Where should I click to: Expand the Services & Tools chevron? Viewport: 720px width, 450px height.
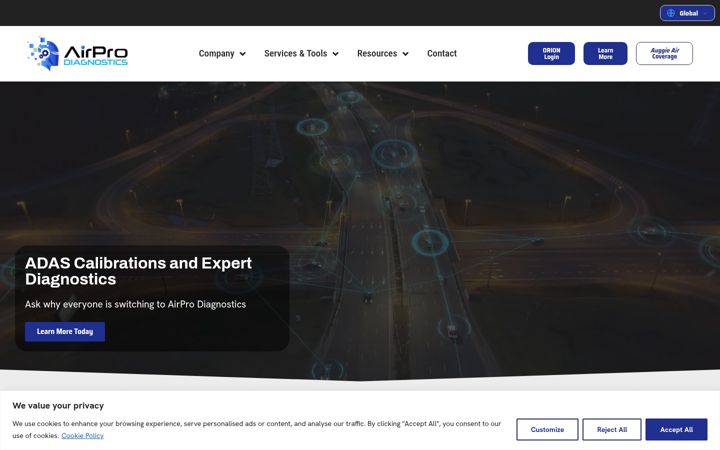[336, 54]
